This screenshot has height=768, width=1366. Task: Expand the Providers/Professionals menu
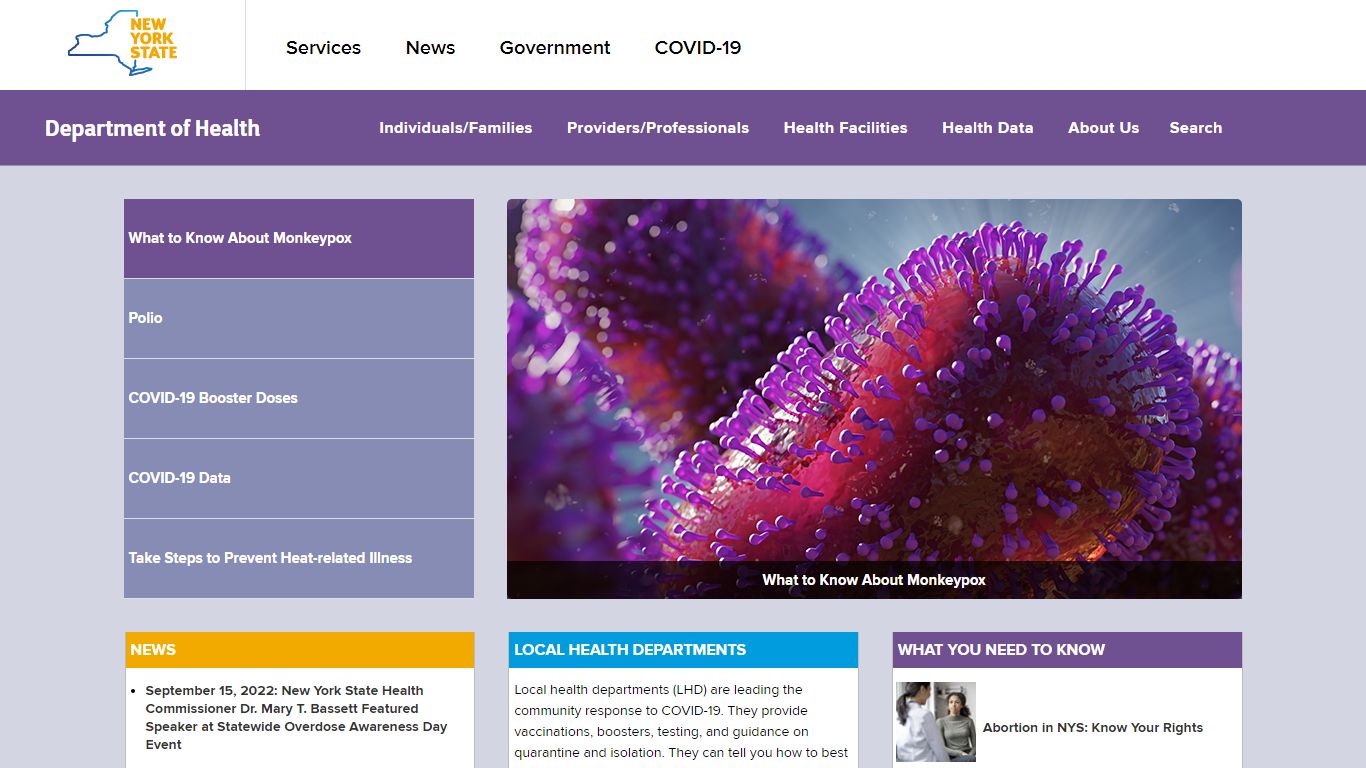point(658,128)
